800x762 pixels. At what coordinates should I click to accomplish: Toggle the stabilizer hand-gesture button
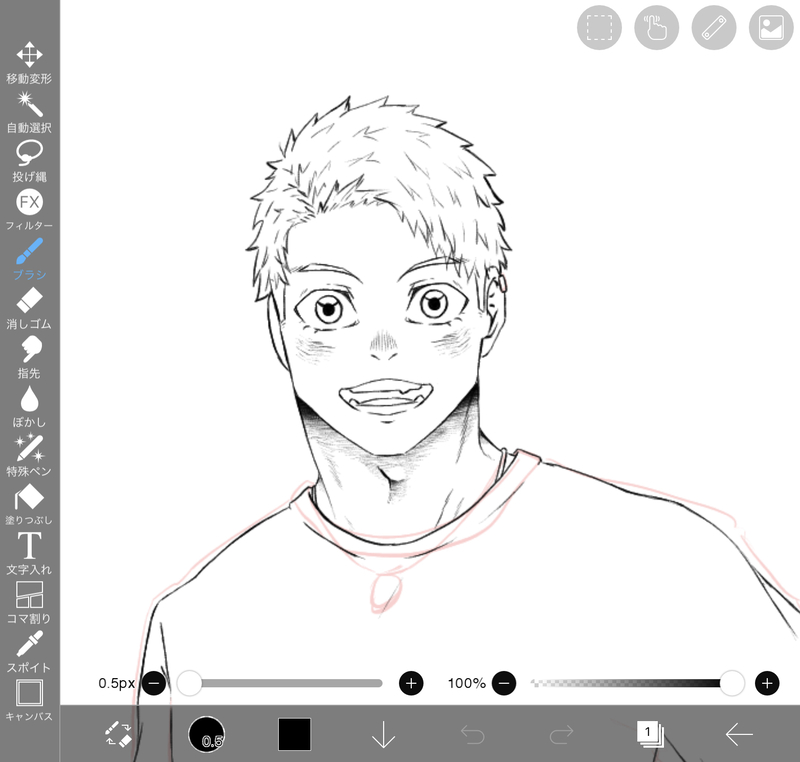coord(656,28)
